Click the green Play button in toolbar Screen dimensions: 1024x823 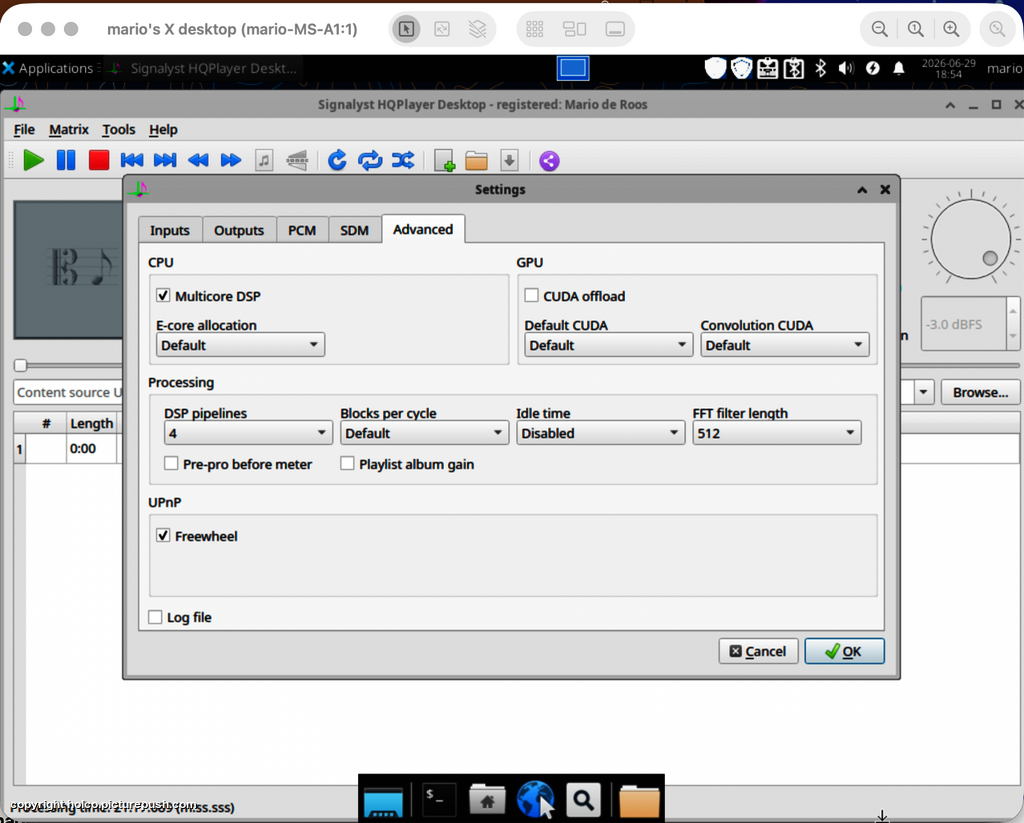pos(33,160)
